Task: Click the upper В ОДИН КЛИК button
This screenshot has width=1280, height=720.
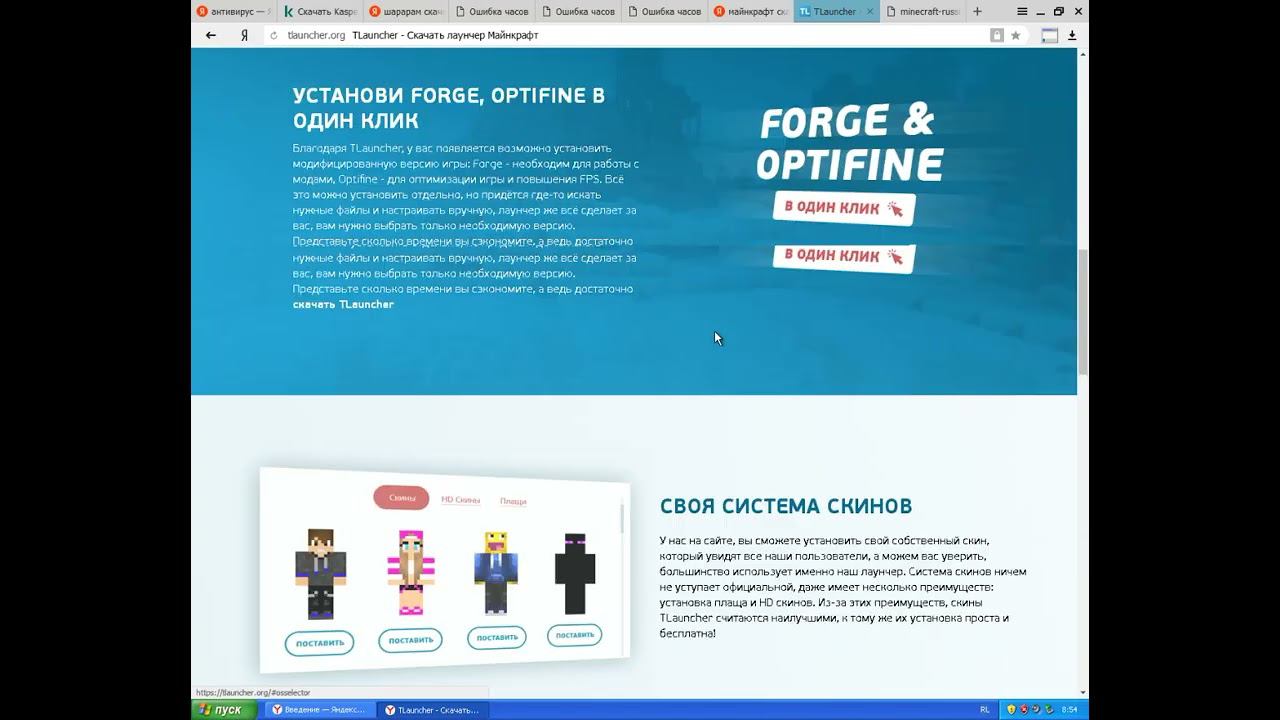Action: (843, 208)
